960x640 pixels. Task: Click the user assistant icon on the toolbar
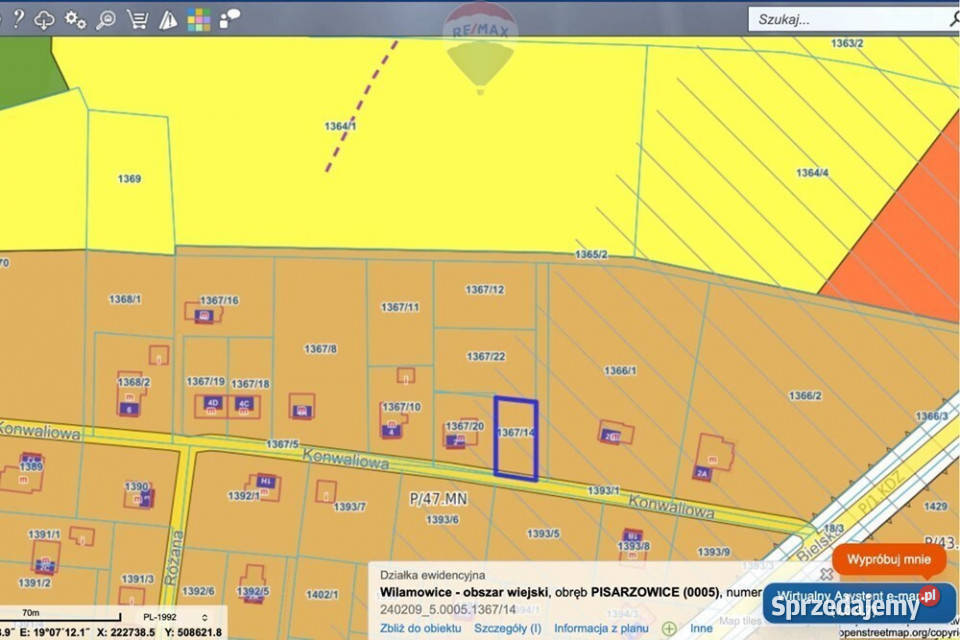click(228, 18)
